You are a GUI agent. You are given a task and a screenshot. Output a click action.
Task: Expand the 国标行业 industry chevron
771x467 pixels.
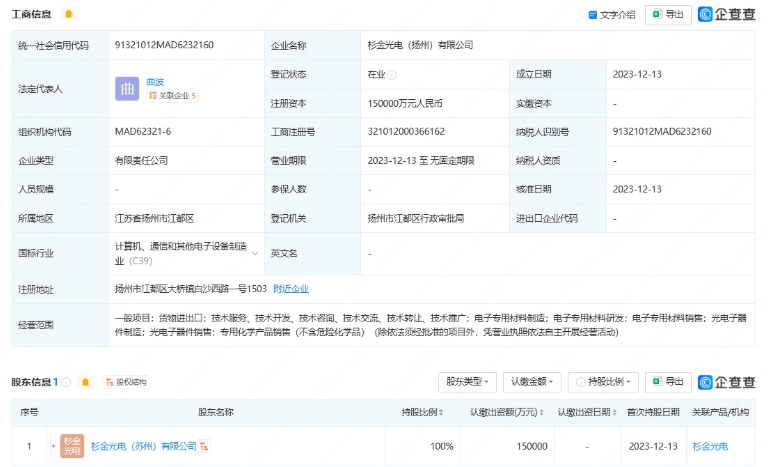[x=255, y=254]
